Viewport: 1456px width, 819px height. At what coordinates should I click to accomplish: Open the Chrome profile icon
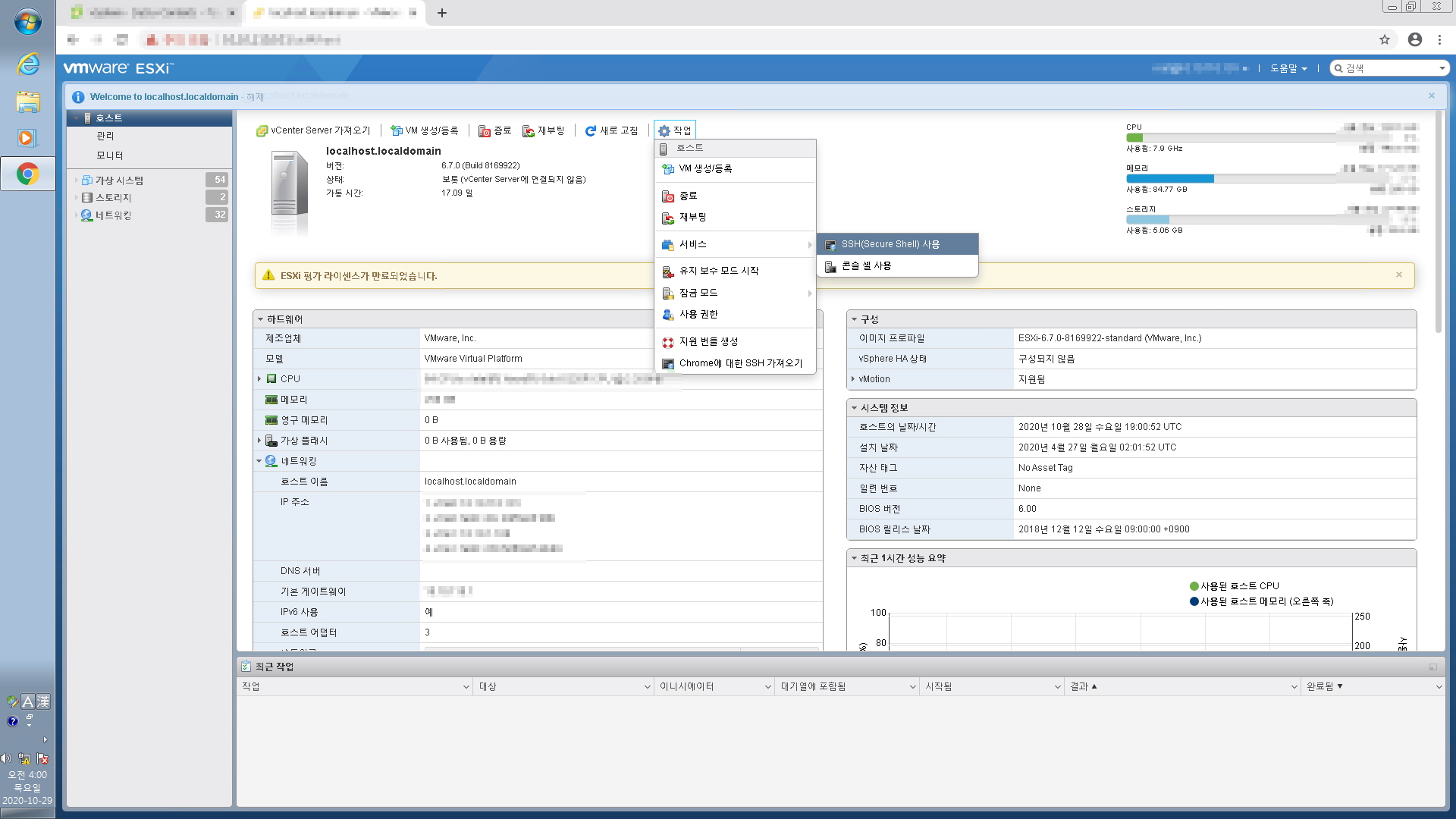click(x=1415, y=39)
